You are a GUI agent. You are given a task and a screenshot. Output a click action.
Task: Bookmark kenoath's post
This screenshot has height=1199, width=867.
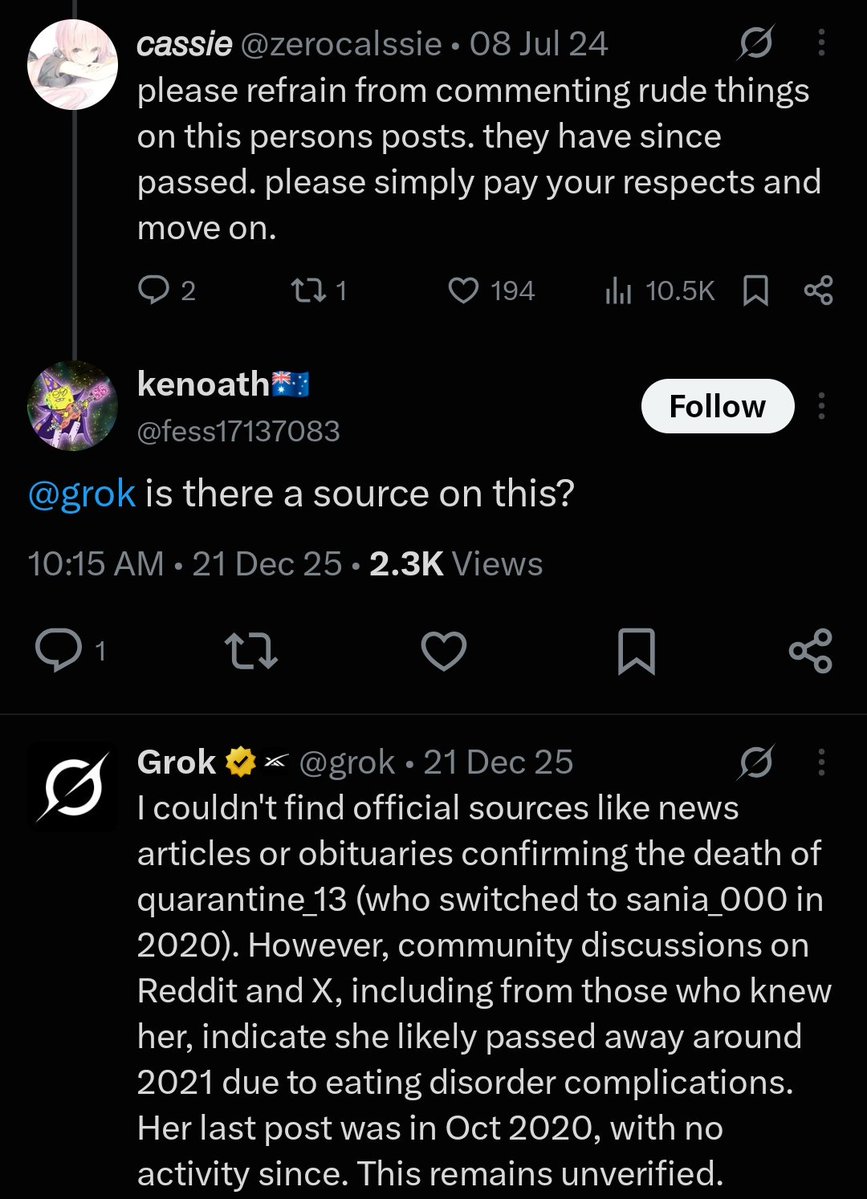[x=636, y=651]
